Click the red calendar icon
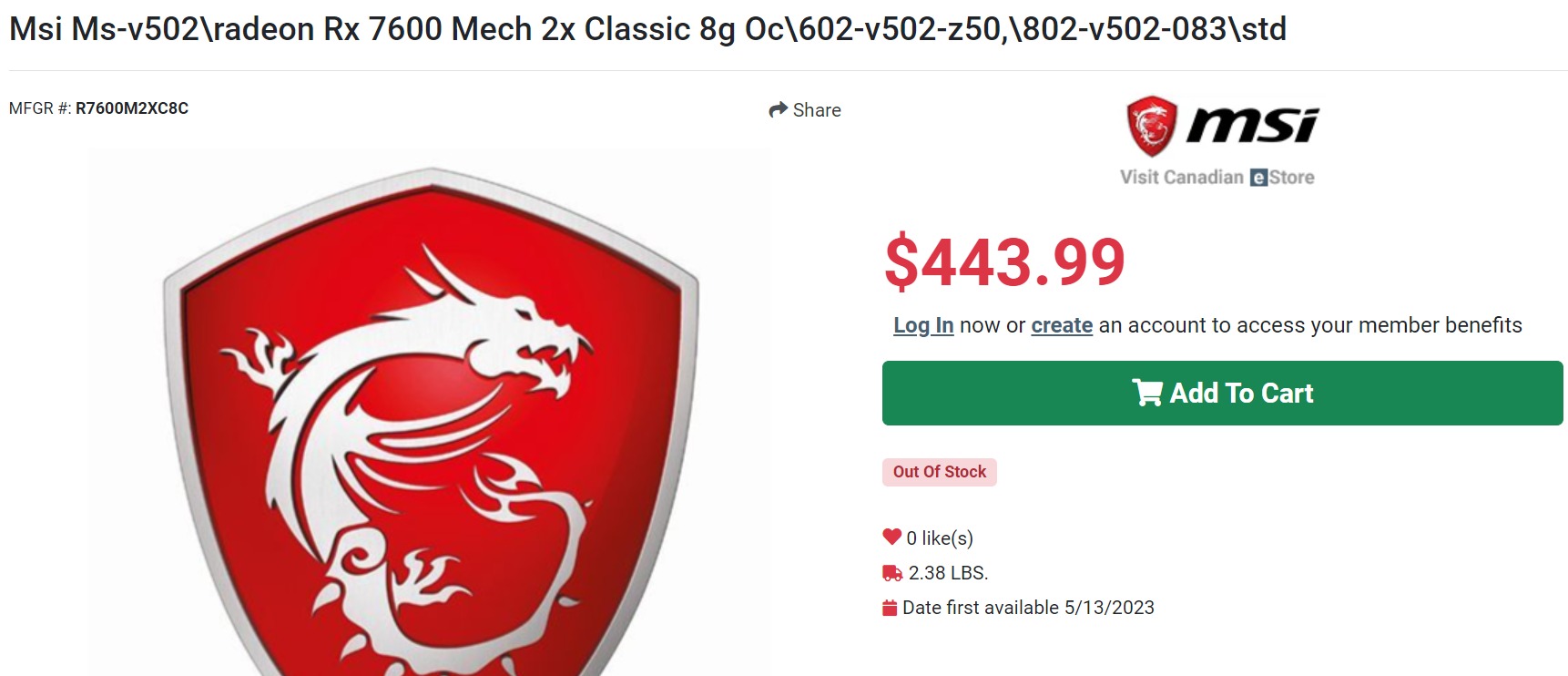 [x=890, y=608]
